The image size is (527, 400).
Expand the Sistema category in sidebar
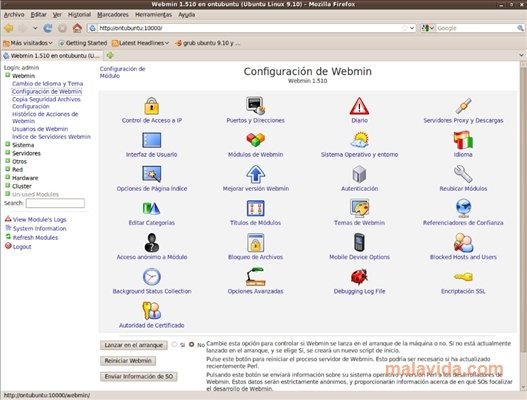pos(7,145)
